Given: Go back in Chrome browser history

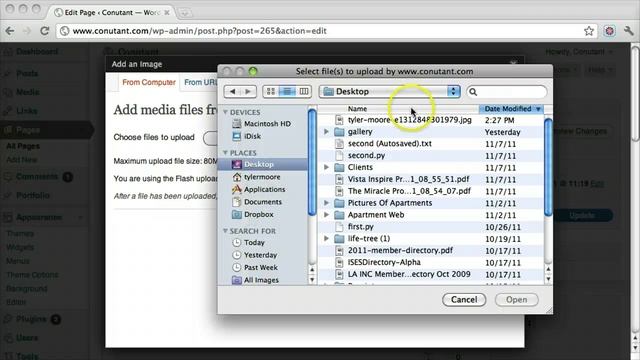Looking at the screenshot, I should click(10, 31).
